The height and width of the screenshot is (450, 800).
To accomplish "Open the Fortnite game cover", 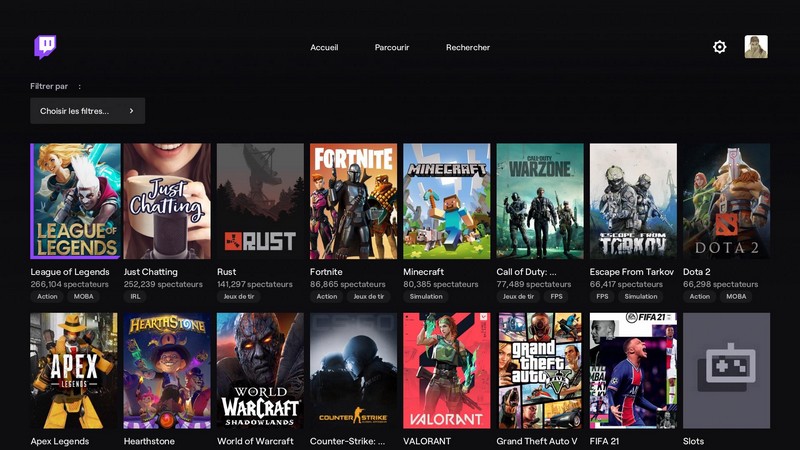I will pos(354,201).
